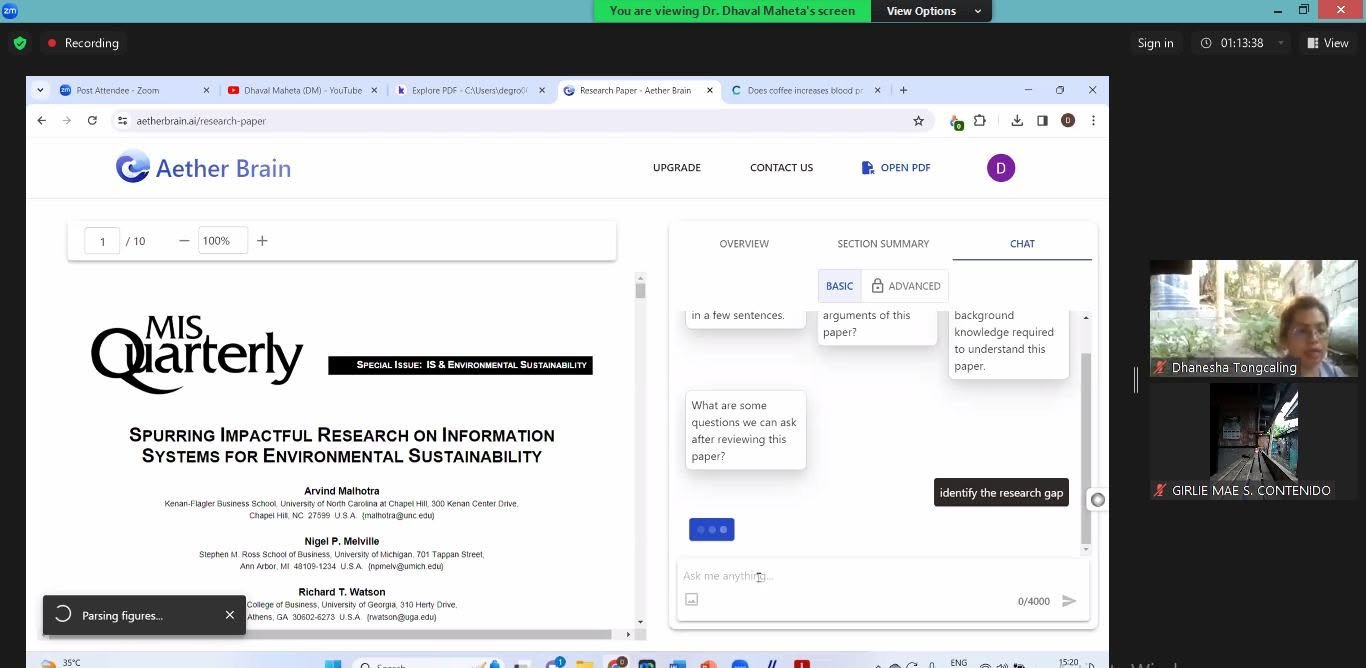The width and height of the screenshot is (1366, 668).
Task: Open the purple D profile avatar
Action: (1001, 168)
